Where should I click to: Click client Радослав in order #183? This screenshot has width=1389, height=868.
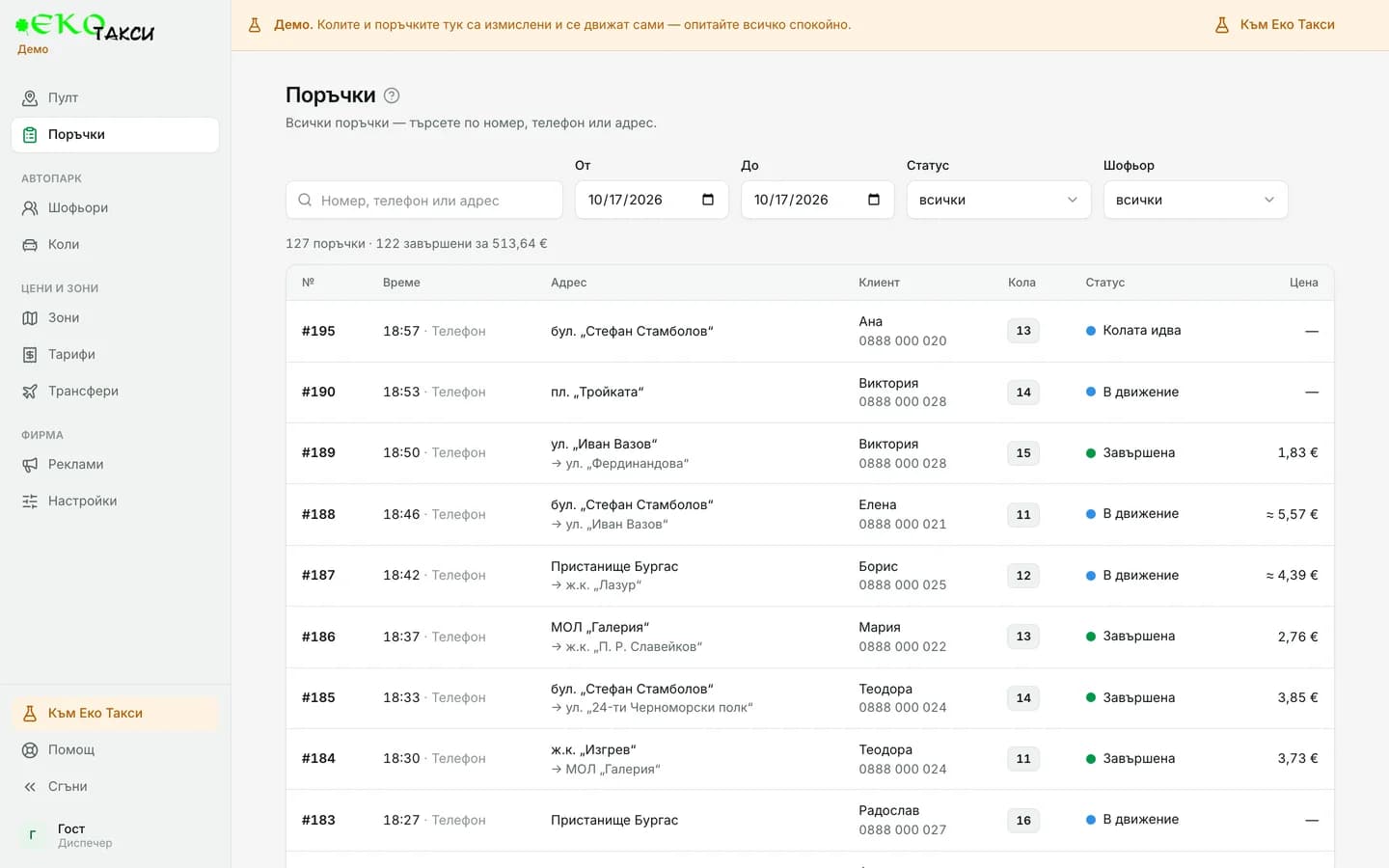coord(889,810)
